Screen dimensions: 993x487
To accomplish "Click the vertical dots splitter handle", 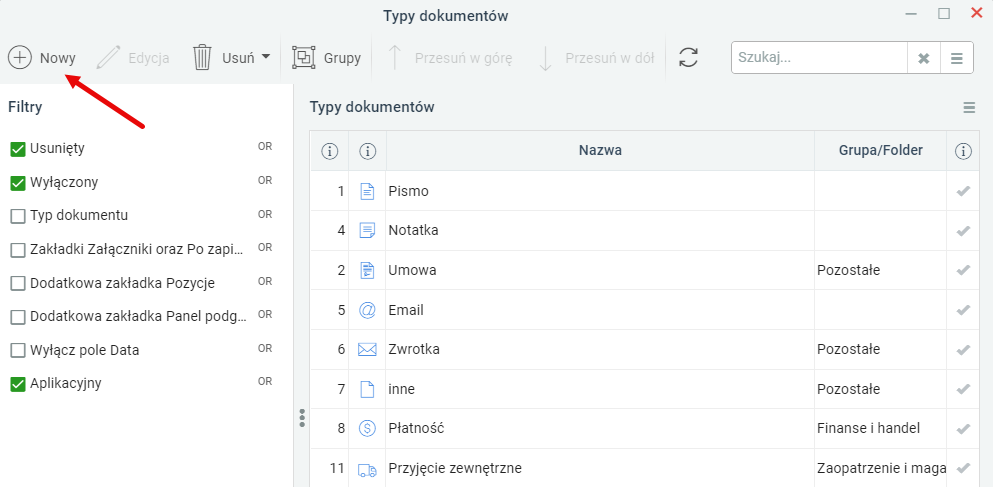I will (x=302, y=418).
